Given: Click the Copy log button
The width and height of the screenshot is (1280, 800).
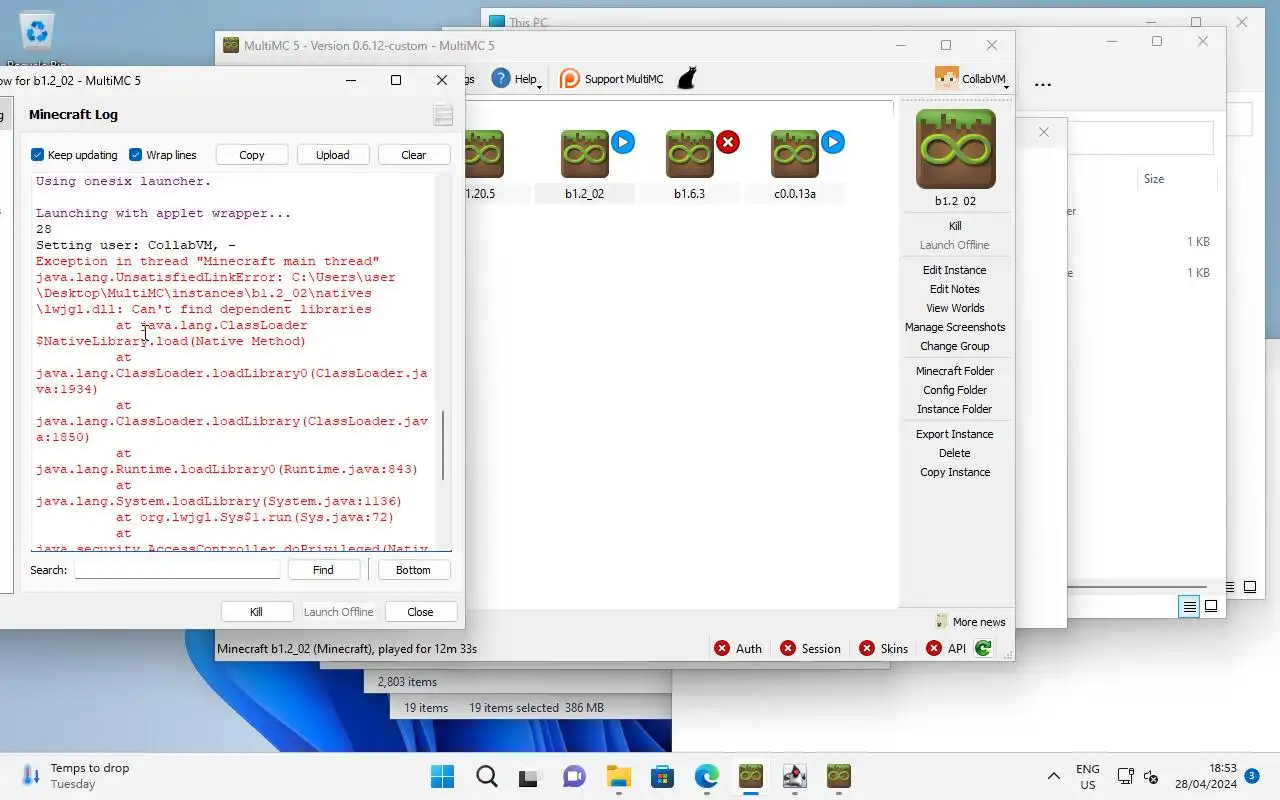Looking at the screenshot, I should [x=252, y=155].
